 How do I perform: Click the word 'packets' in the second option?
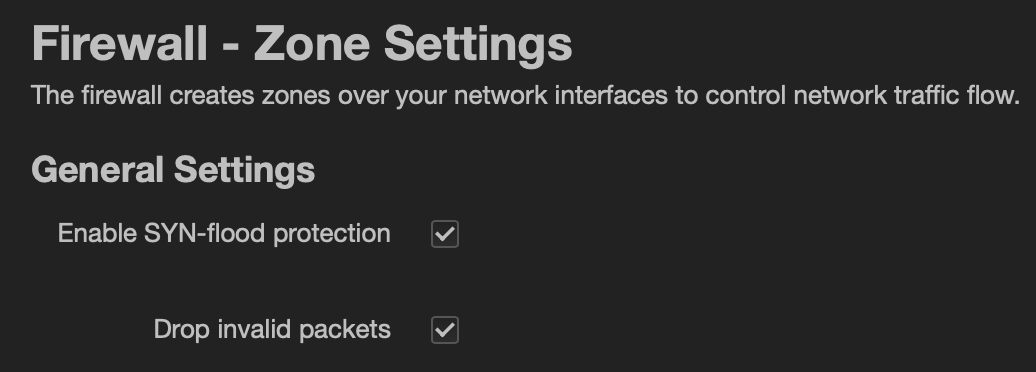345,330
